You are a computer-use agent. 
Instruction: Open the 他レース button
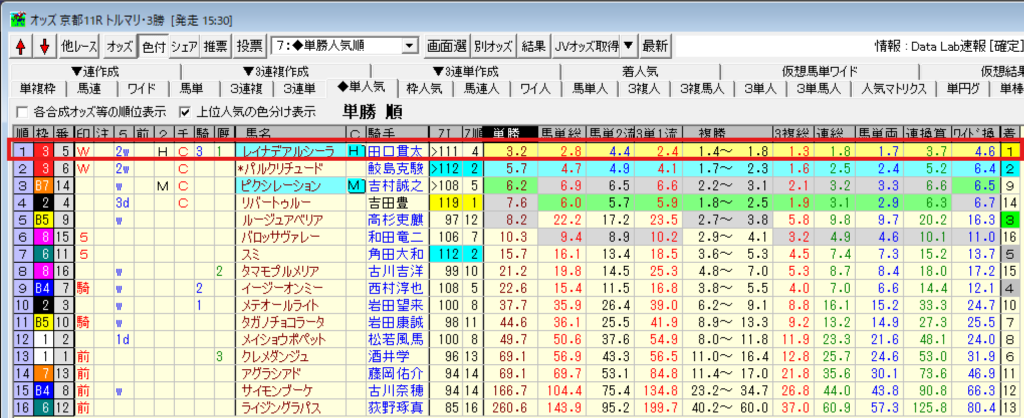point(80,46)
